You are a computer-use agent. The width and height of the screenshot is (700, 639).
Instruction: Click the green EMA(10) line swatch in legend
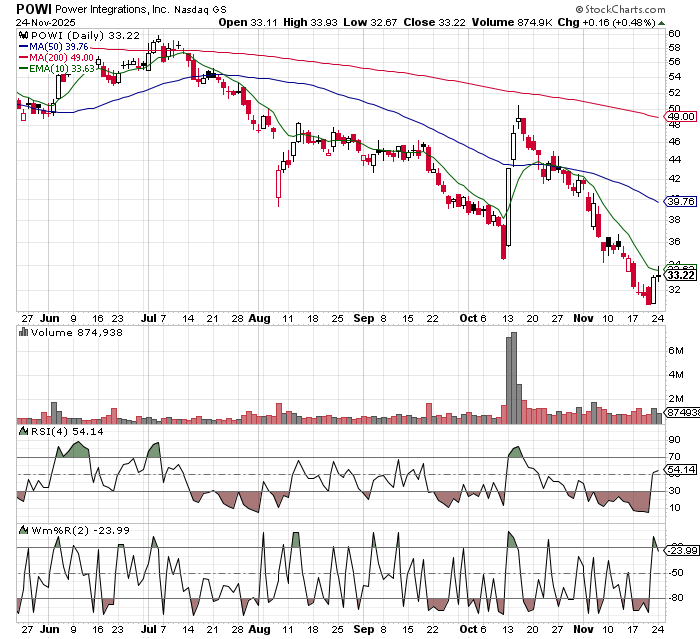point(23,69)
